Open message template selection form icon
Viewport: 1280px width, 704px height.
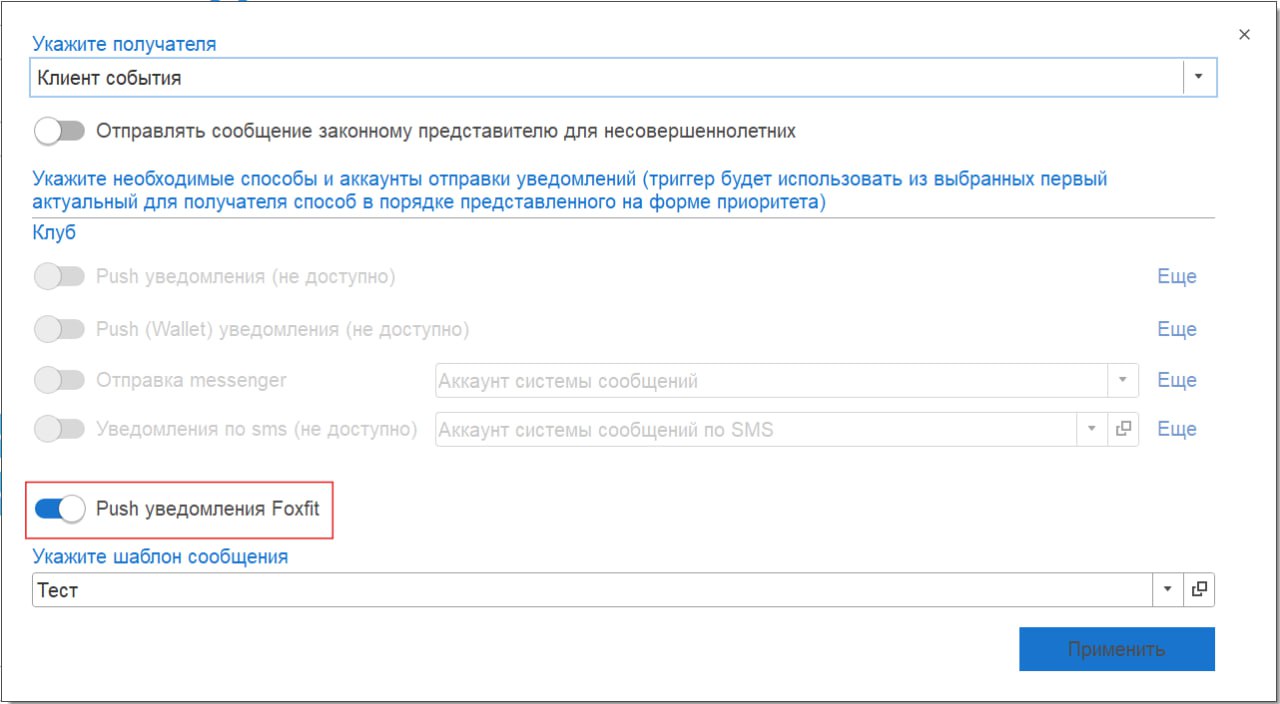1199,590
